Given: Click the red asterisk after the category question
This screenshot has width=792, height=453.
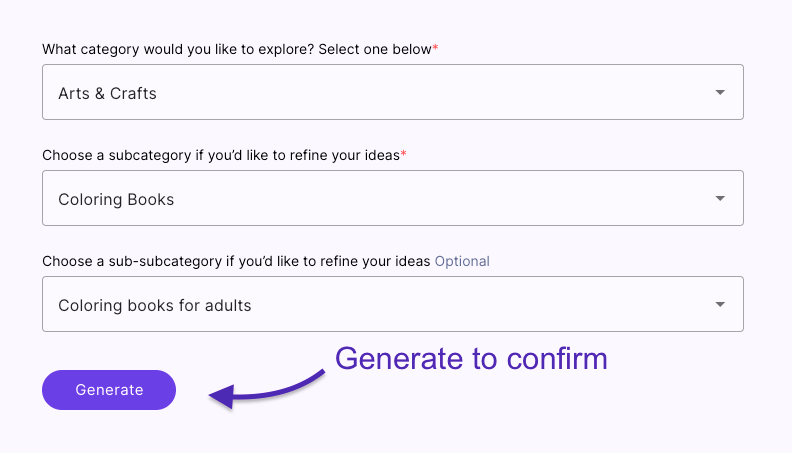Looking at the screenshot, I should point(435,49).
